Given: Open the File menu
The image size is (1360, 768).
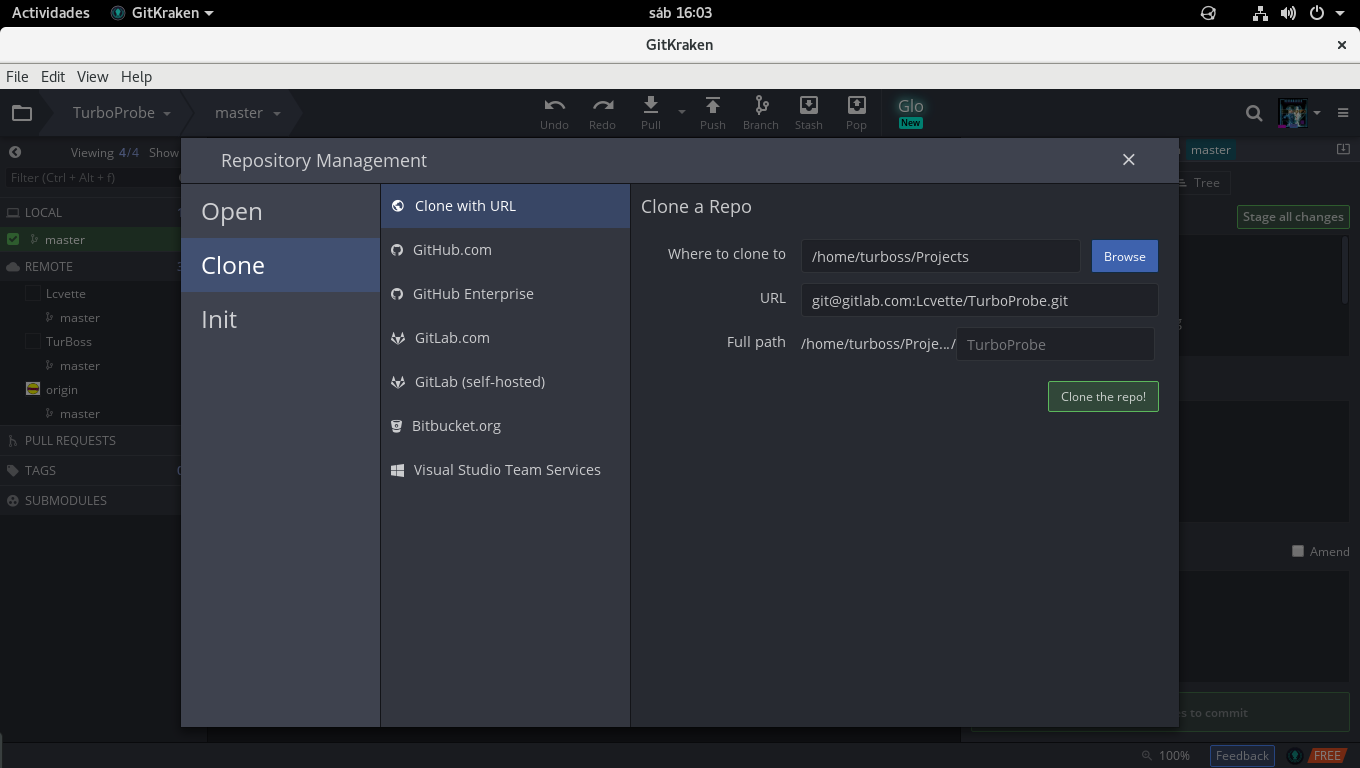Looking at the screenshot, I should [x=17, y=76].
